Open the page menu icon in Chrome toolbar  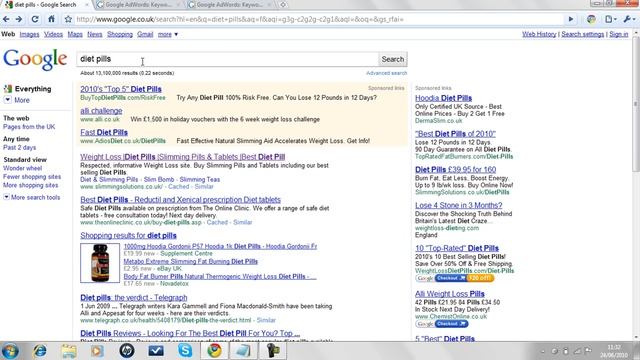(609, 19)
